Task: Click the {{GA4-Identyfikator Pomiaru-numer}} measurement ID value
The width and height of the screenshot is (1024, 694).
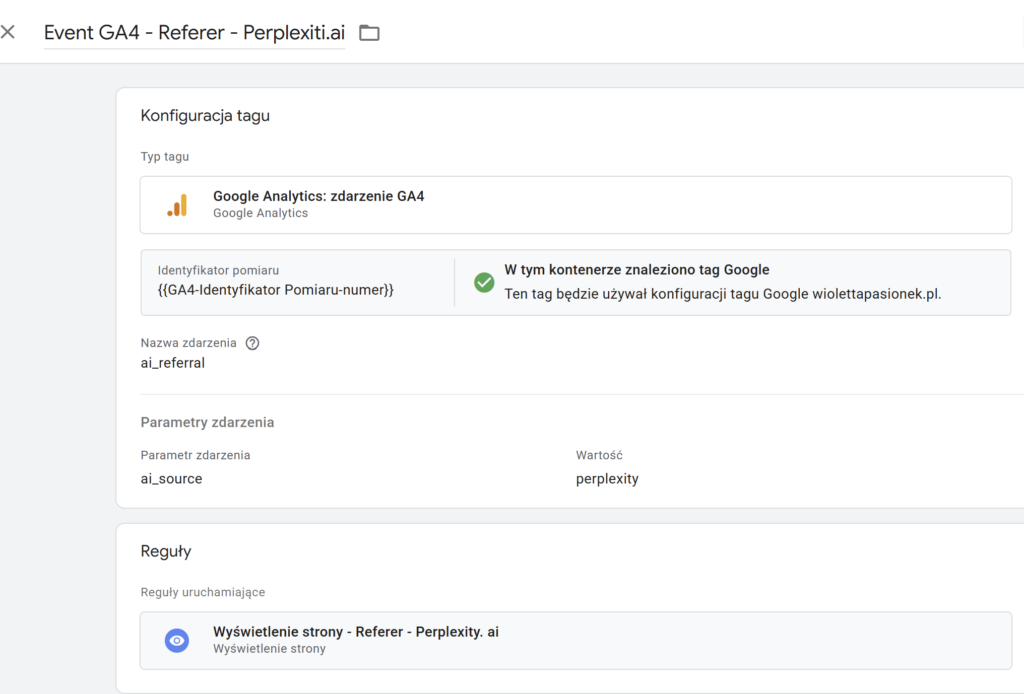Action: (x=276, y=290)
